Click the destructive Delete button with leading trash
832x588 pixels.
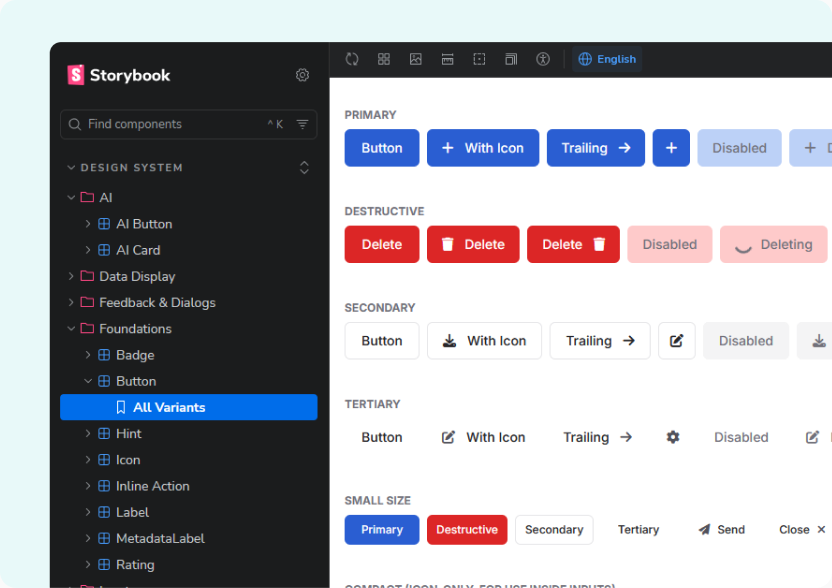pyautogui.click(x=473, y=244)
